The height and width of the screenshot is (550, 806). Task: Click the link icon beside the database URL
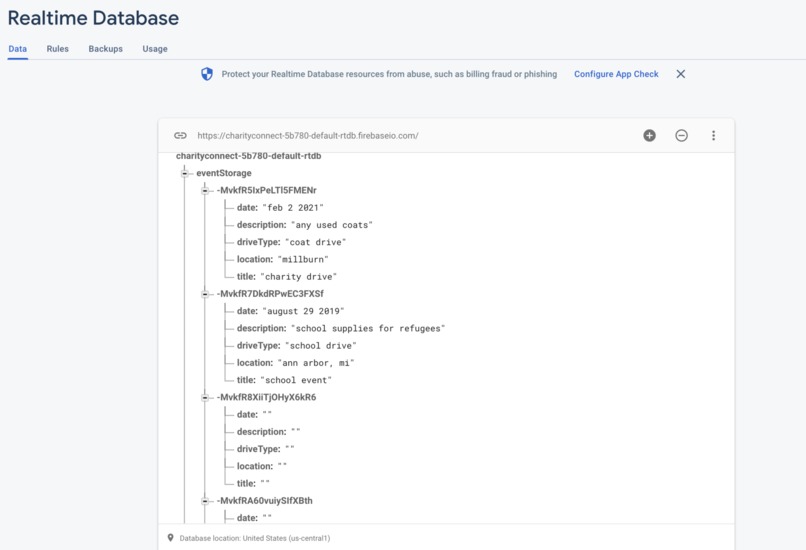[180, 136]
